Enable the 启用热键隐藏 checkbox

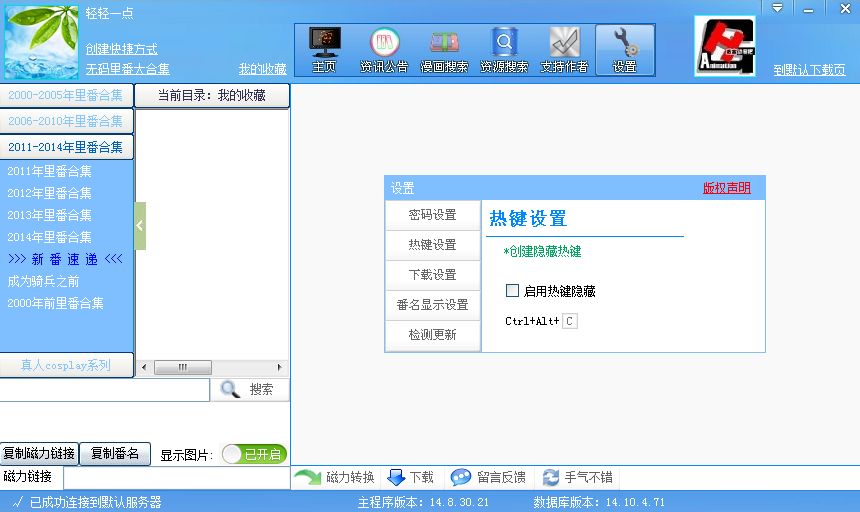point(513,291)
